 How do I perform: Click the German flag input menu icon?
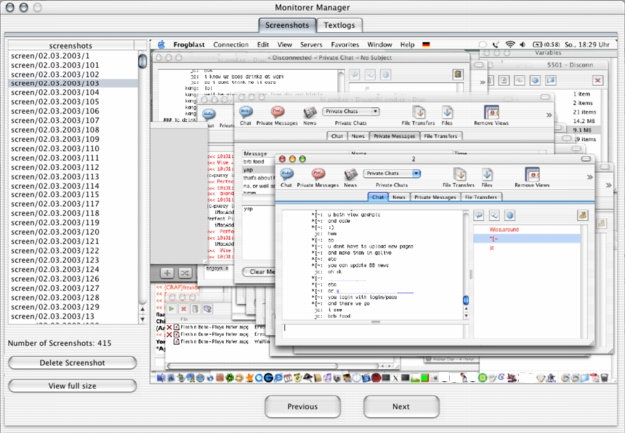[426, 45]
